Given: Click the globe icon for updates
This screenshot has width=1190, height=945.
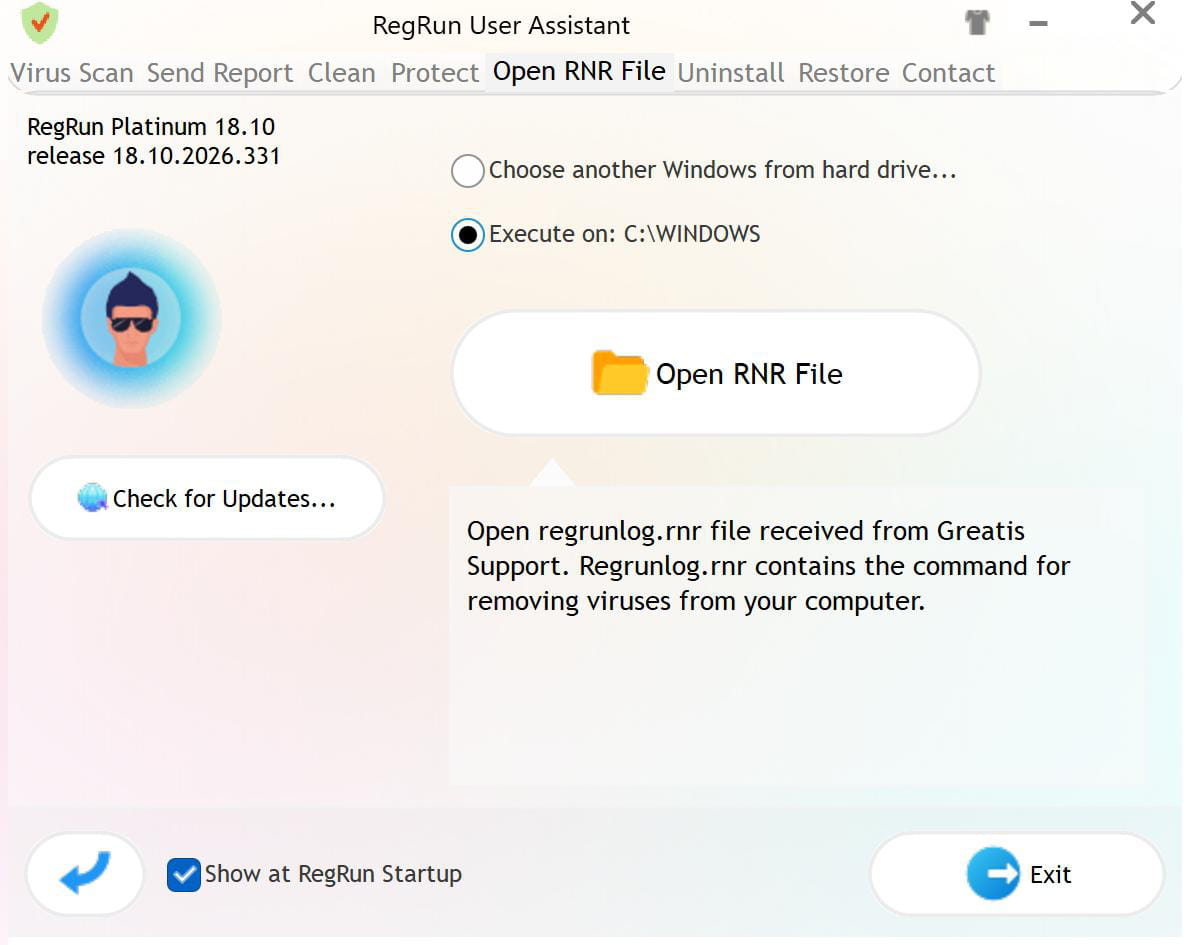Looking at the screenshot, I should tap(92, 498).
